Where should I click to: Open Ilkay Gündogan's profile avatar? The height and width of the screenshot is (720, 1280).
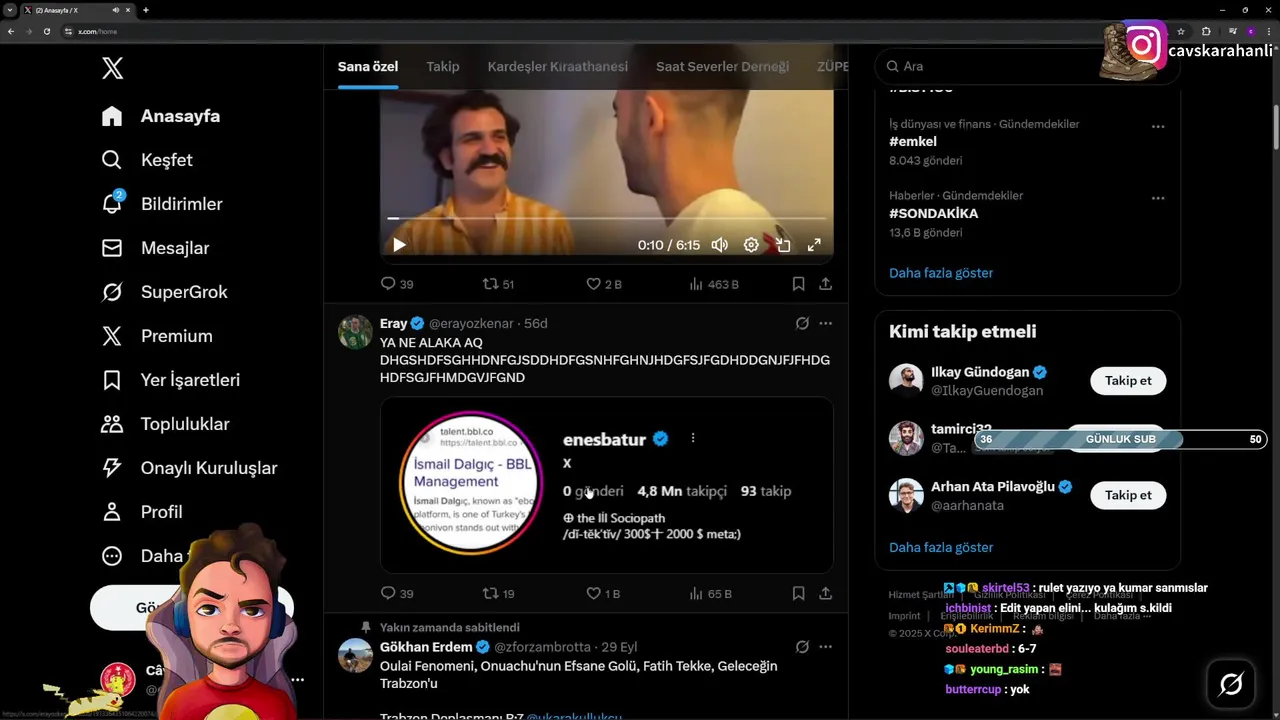[906, 381]
